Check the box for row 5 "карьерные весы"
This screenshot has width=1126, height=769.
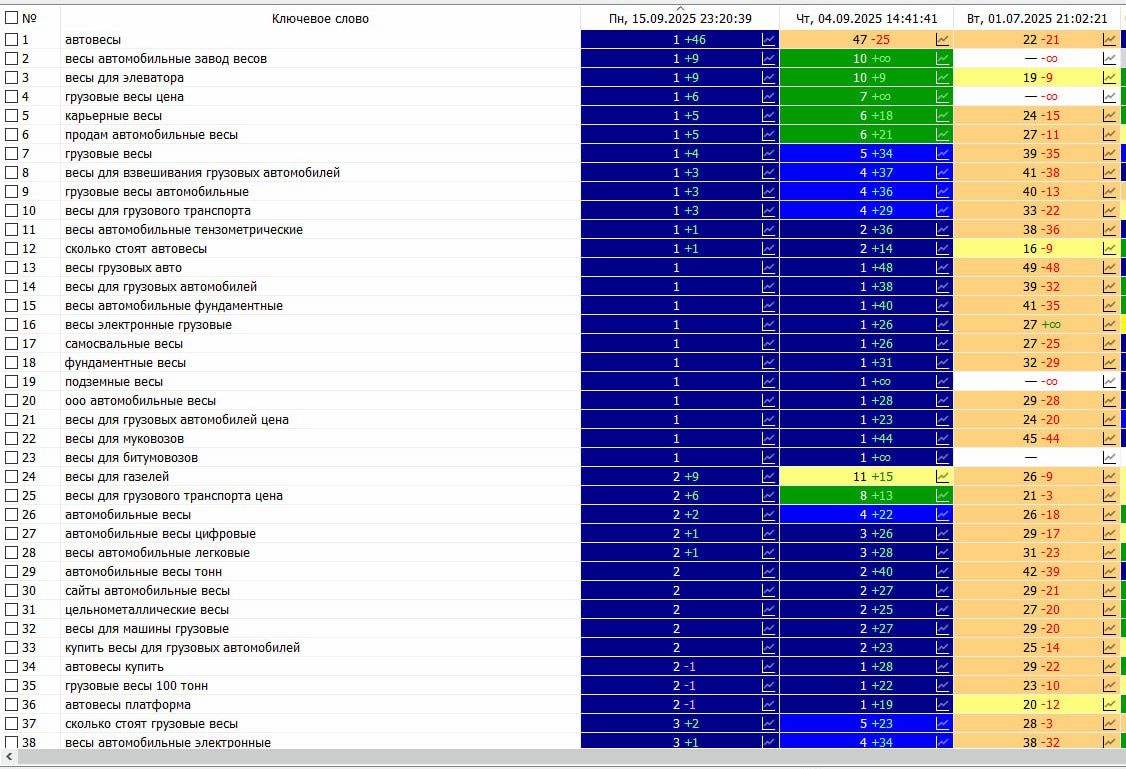point(12,116)
